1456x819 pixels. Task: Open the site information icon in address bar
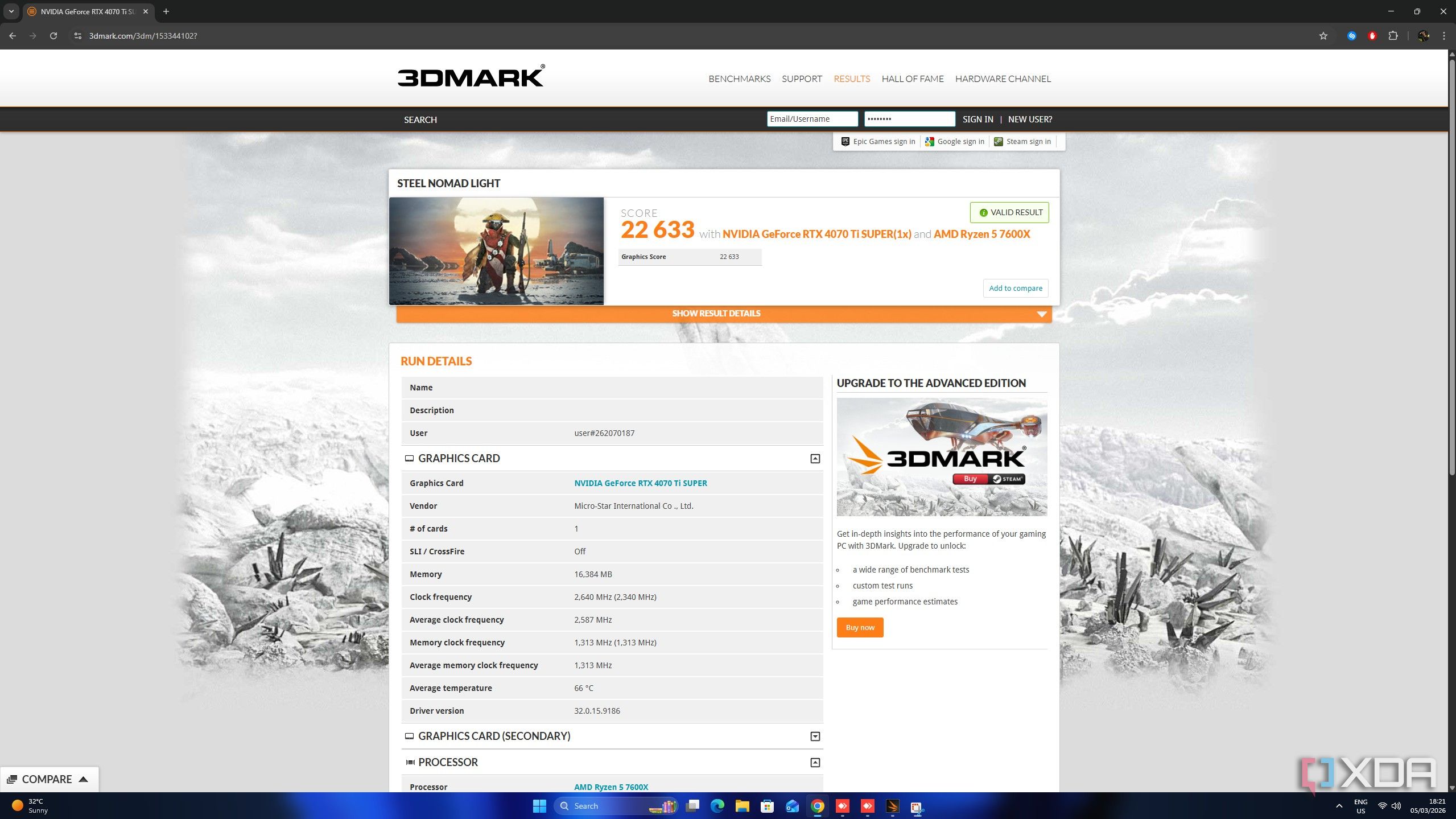coord(78,36)
